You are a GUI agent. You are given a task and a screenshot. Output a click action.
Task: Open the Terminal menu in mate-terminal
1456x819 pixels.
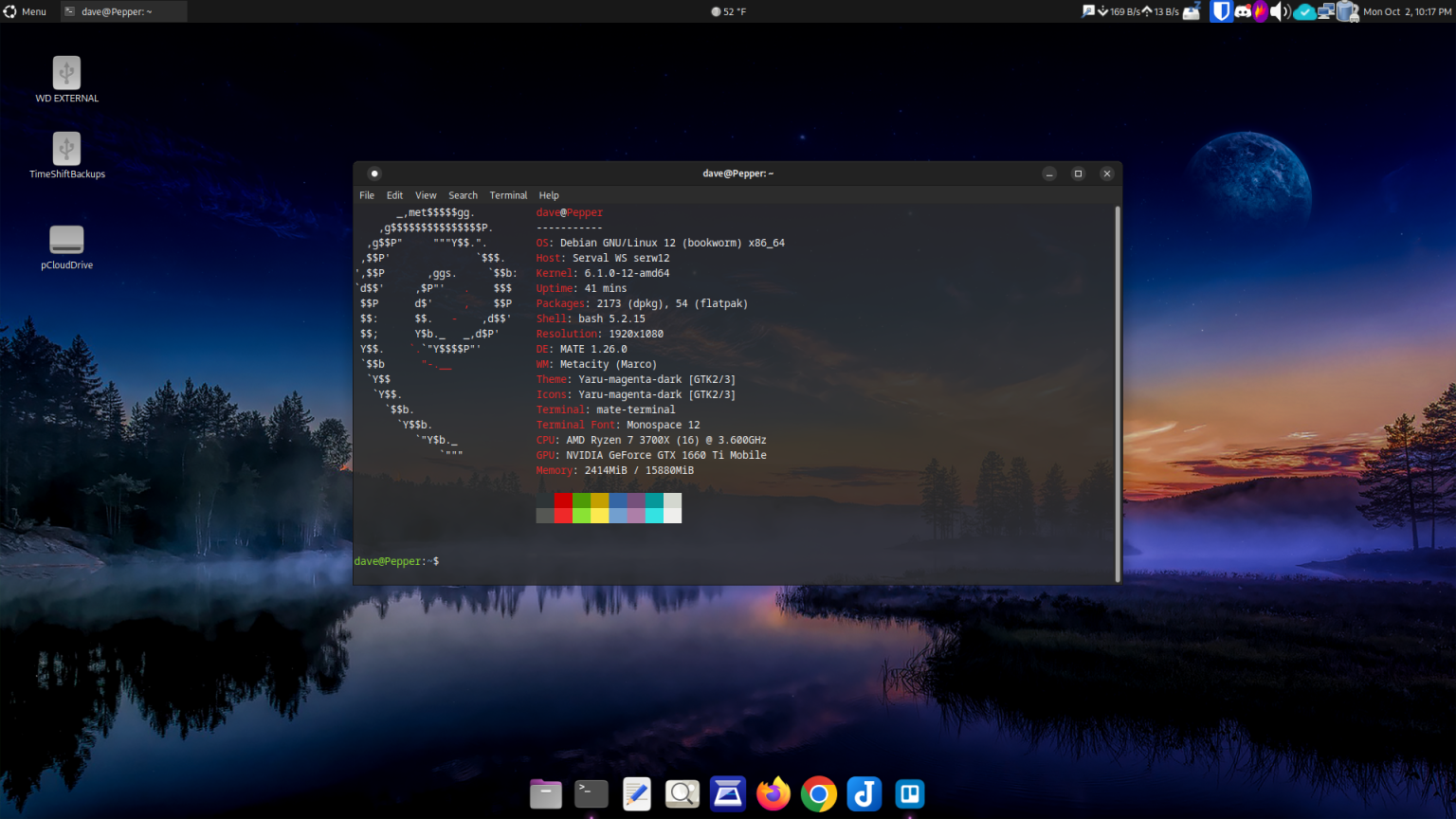coord(508,195)
